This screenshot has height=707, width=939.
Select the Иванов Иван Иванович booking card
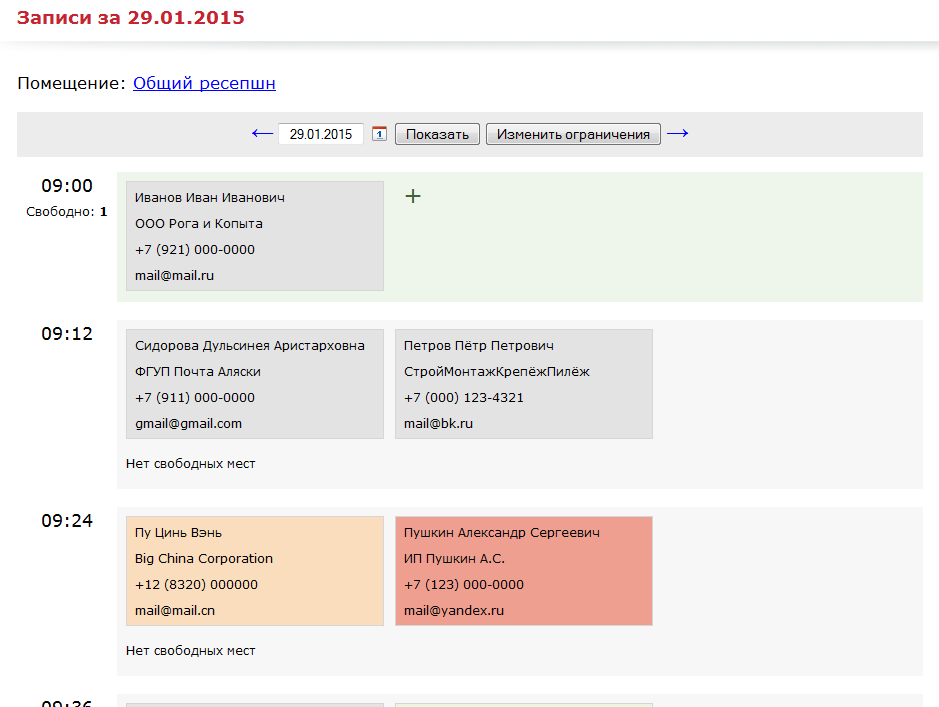255,236
